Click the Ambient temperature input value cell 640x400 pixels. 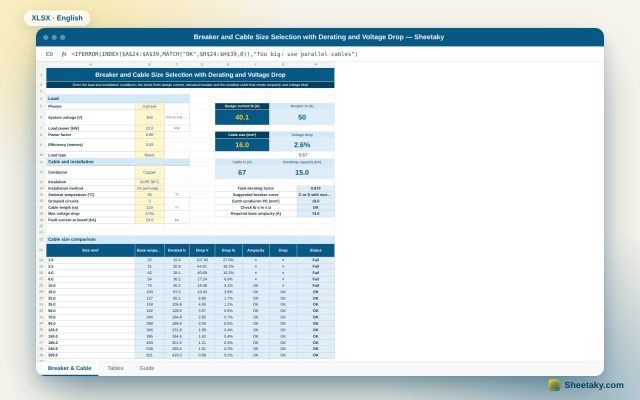(x=149, y=195)
